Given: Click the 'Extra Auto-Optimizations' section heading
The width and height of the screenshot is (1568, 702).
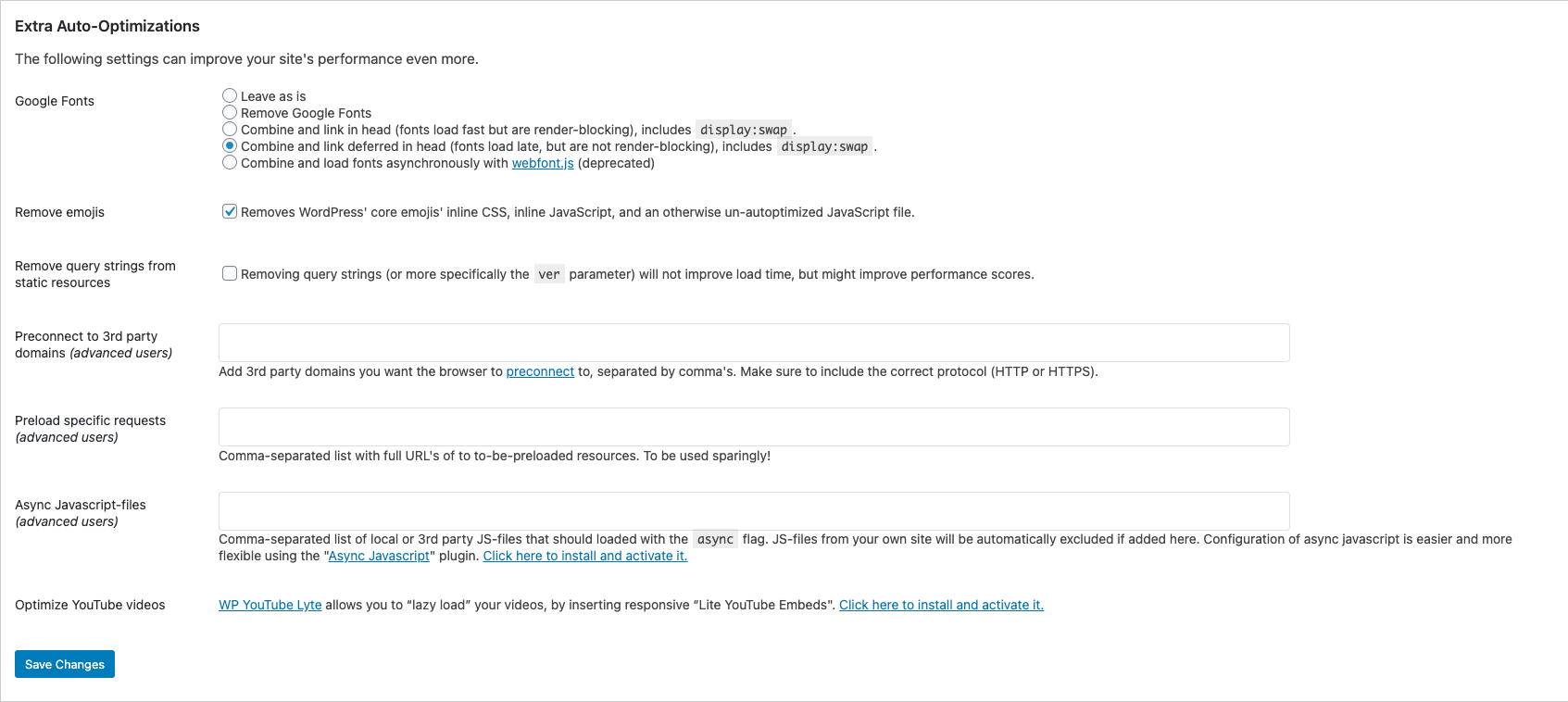Looking at the screenshot, I should (x=107, y=26).
